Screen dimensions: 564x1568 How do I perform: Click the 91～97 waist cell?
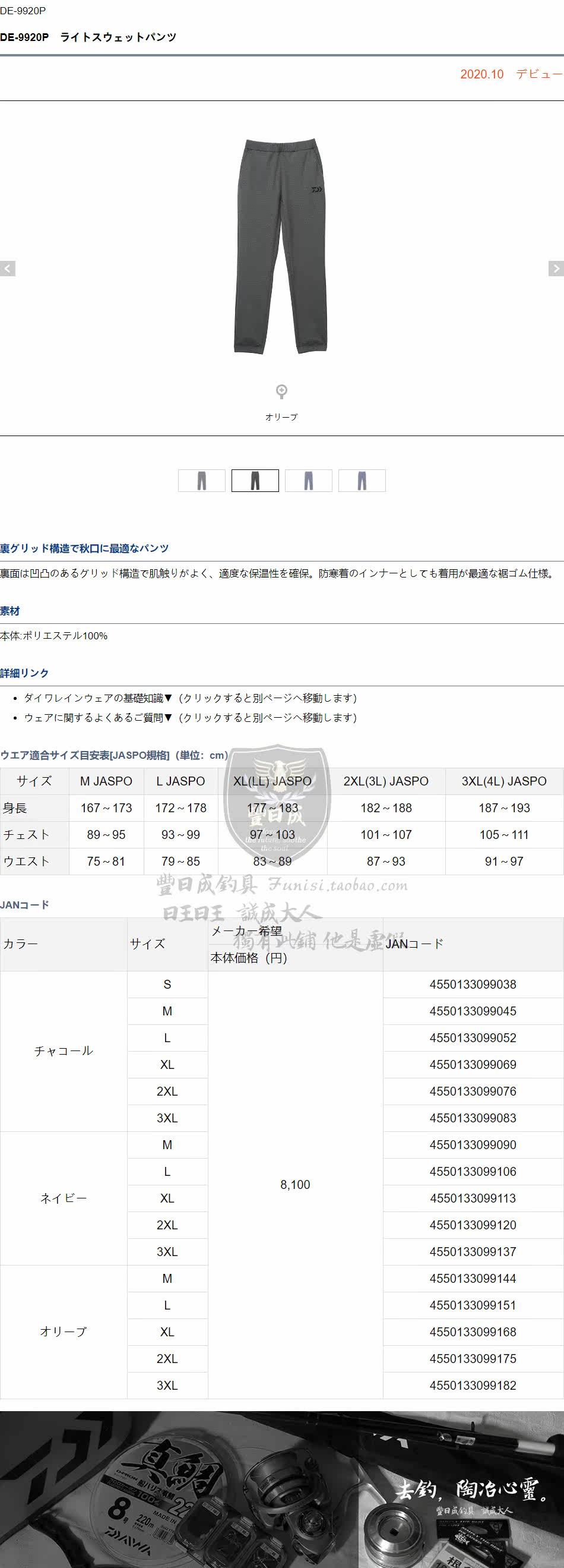coord(505,862)
